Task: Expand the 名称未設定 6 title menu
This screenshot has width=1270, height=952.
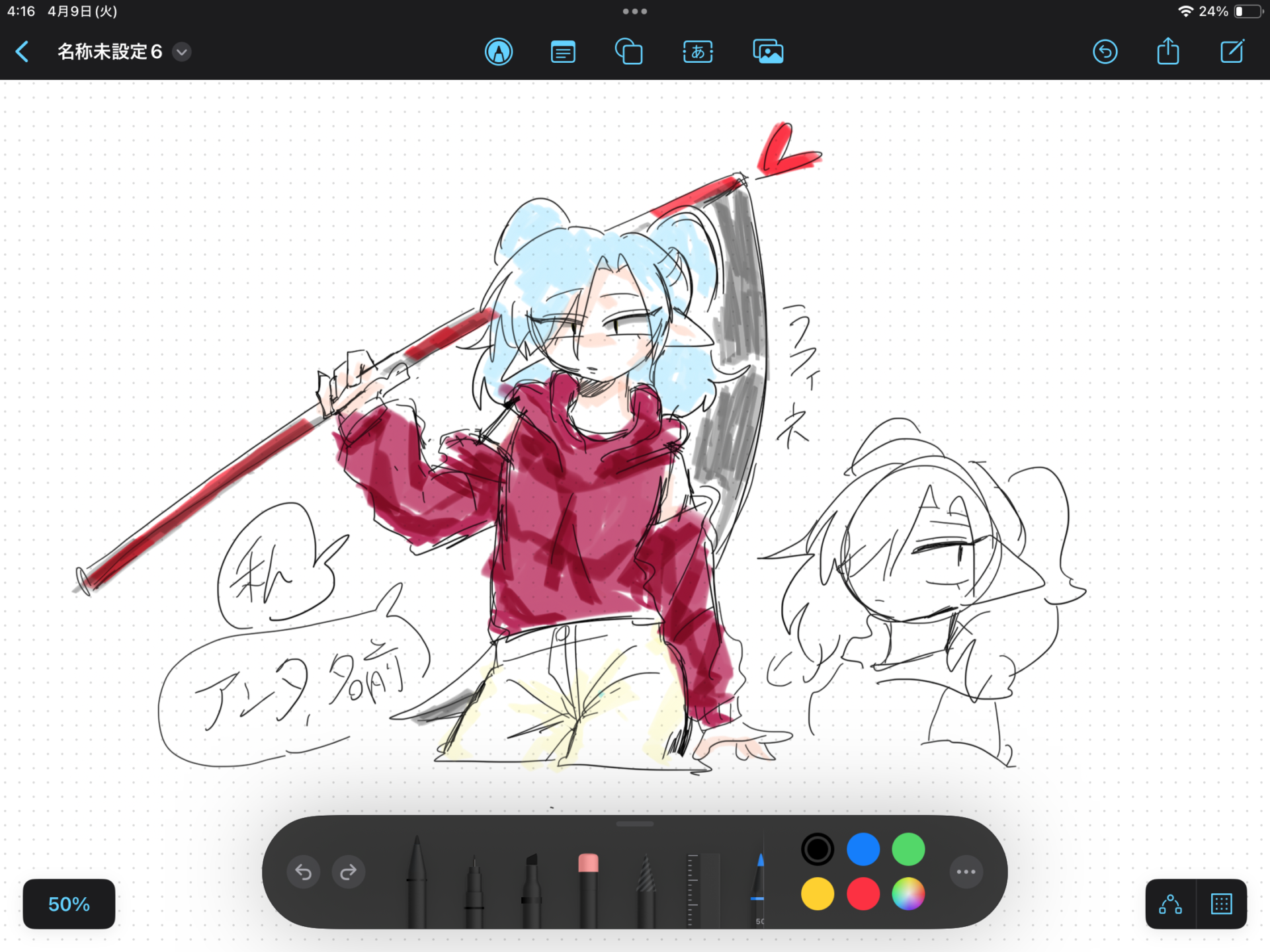Action: [x=182, y=52]
